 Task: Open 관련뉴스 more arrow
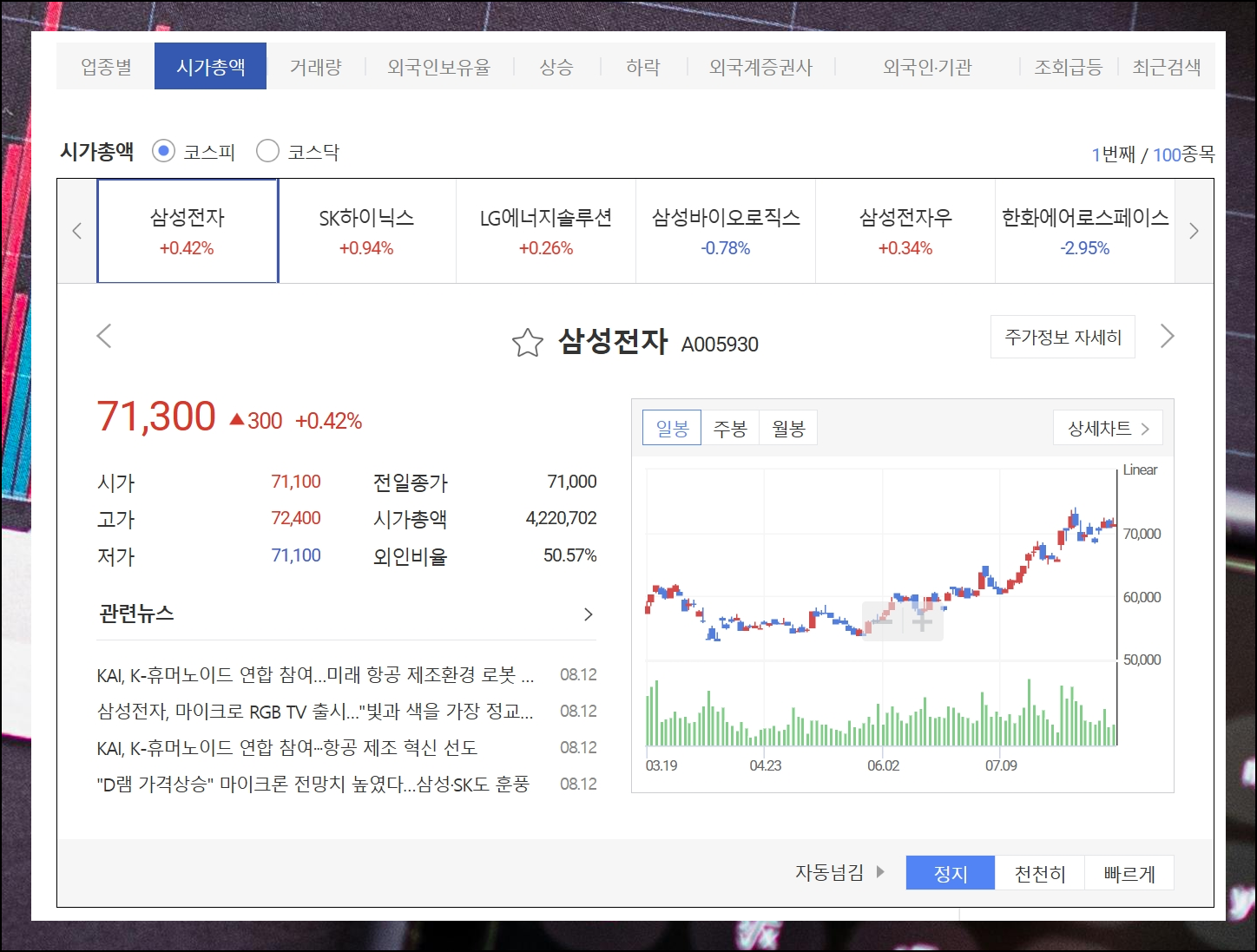coord(588,614)
